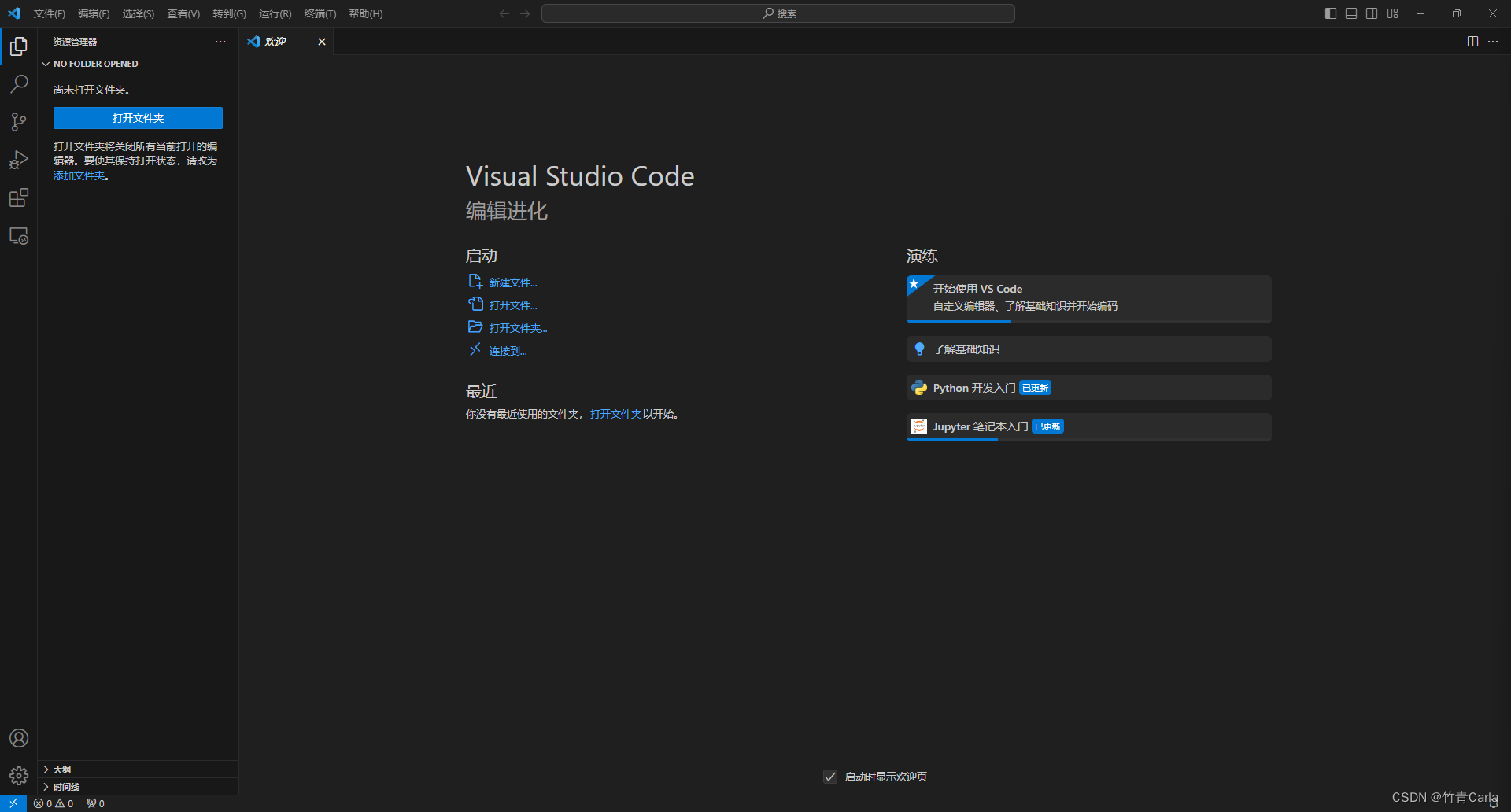This screenshot has height=812, width=1511.
Task: Open errors and warnings status indicator
Action: (x=54, y=803)
